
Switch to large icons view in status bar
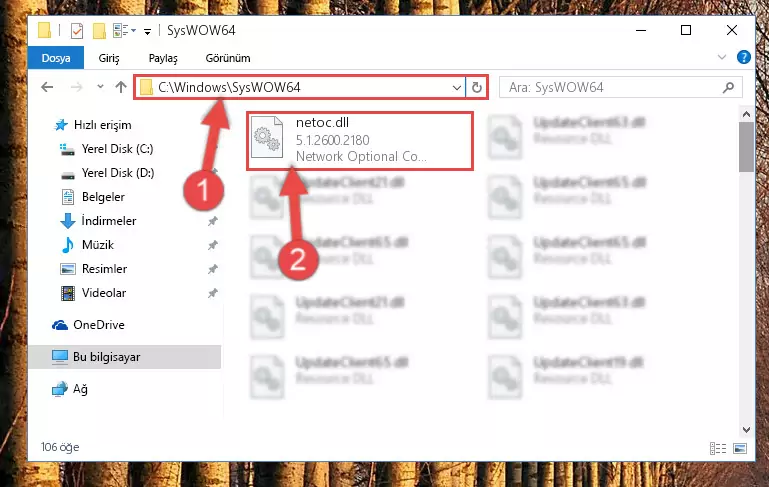pos(740,448)
